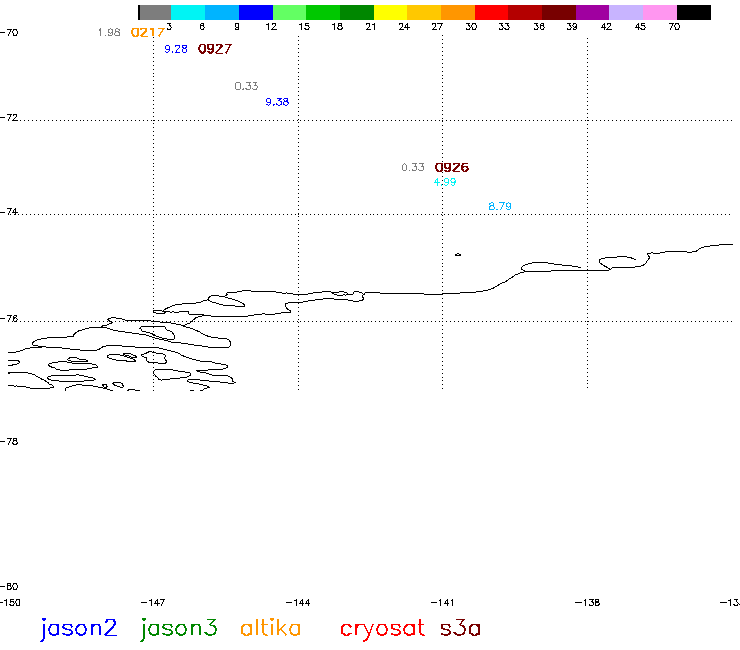740x650 pixels.
Task: Click the purple 39–42 color segment
Action: (593, 12)
